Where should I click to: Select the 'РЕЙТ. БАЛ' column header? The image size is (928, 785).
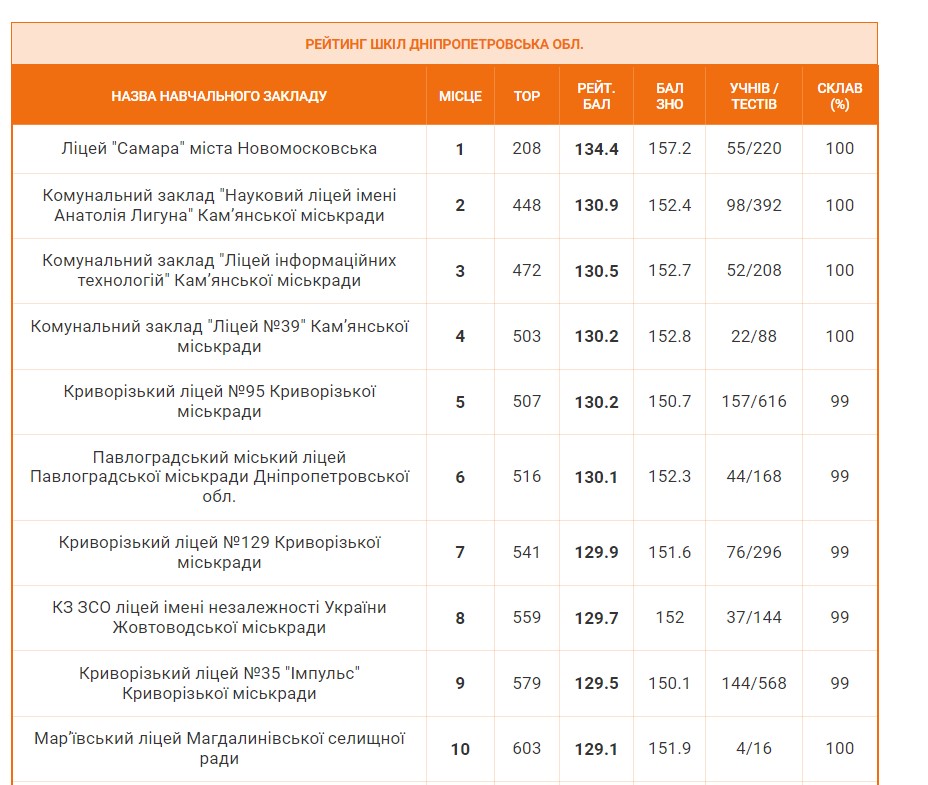point(596,96)
